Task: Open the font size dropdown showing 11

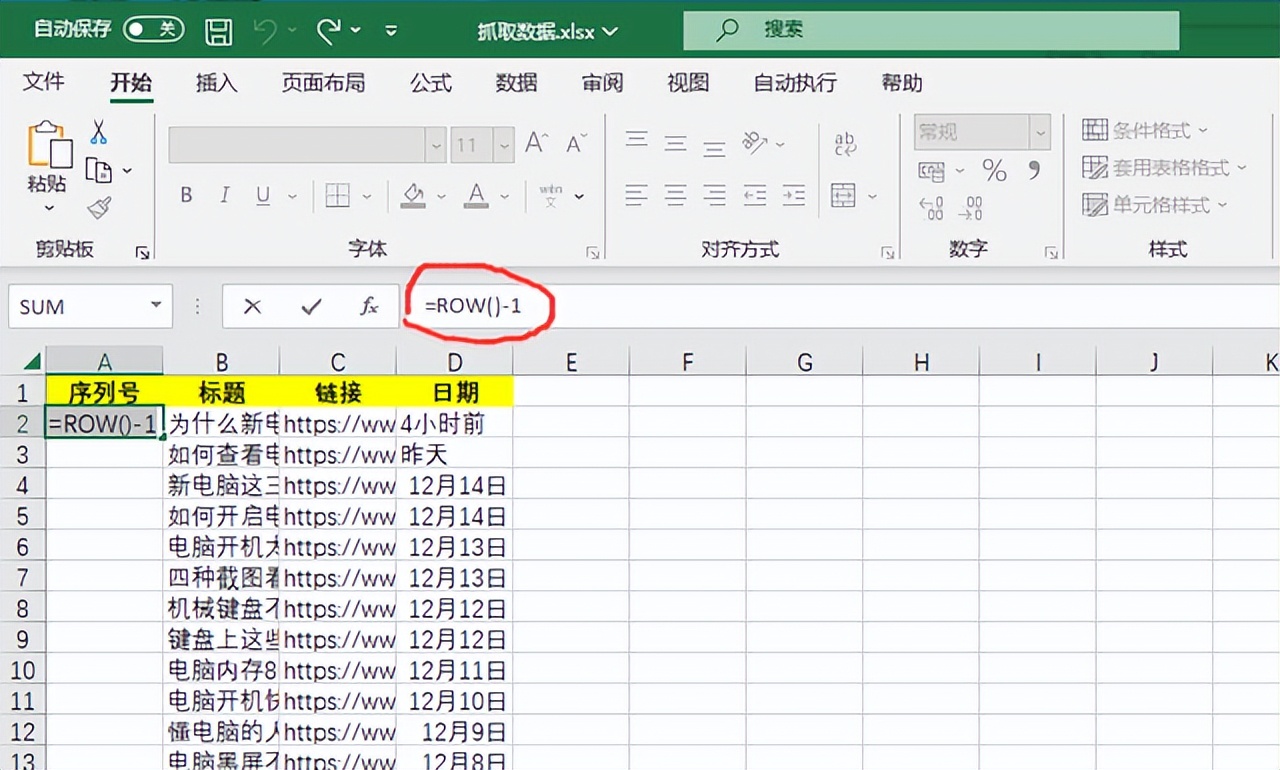Action: pyautogui.click(x=504, y=145)
